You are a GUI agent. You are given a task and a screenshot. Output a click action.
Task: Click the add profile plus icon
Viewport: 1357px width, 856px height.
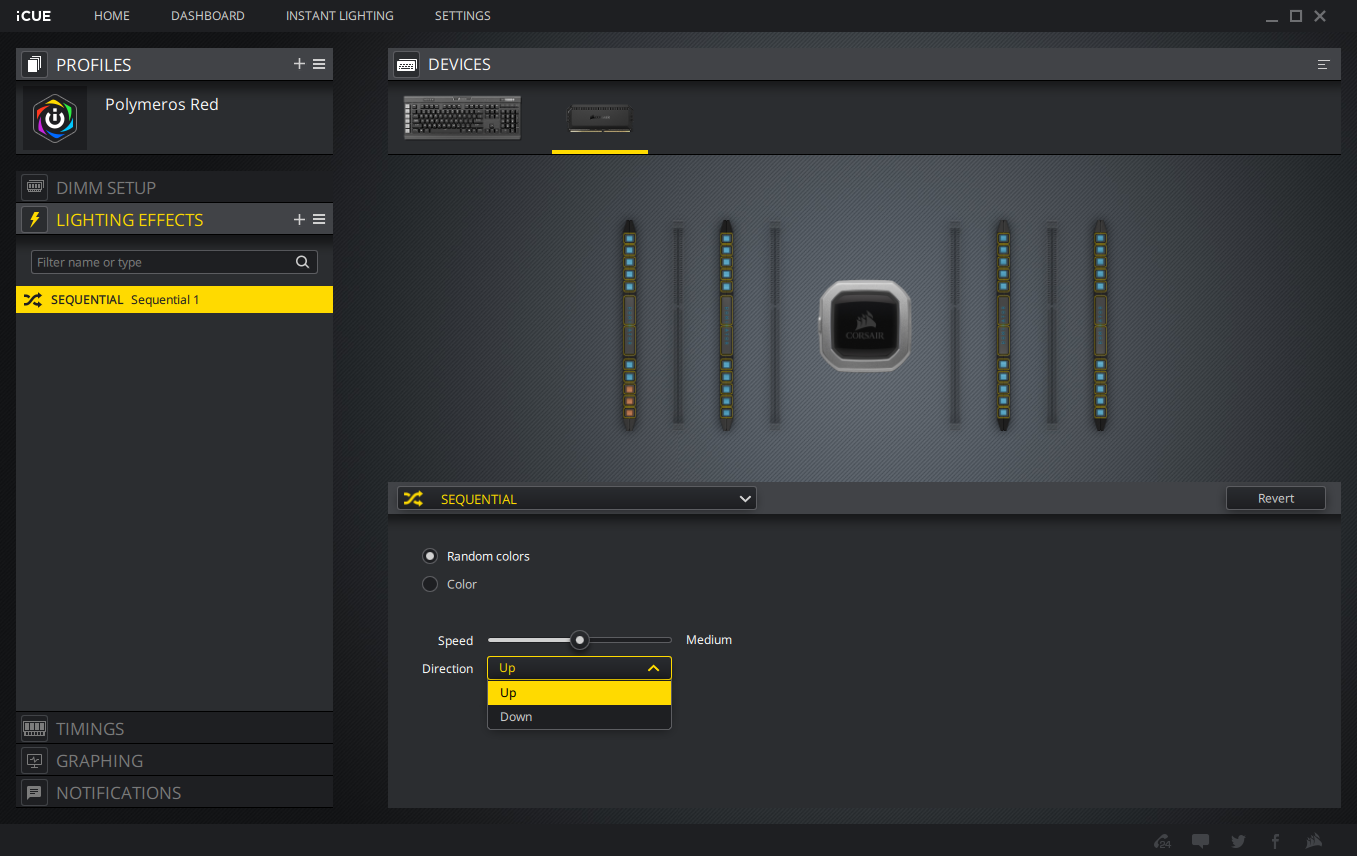[x=299, y=64]
